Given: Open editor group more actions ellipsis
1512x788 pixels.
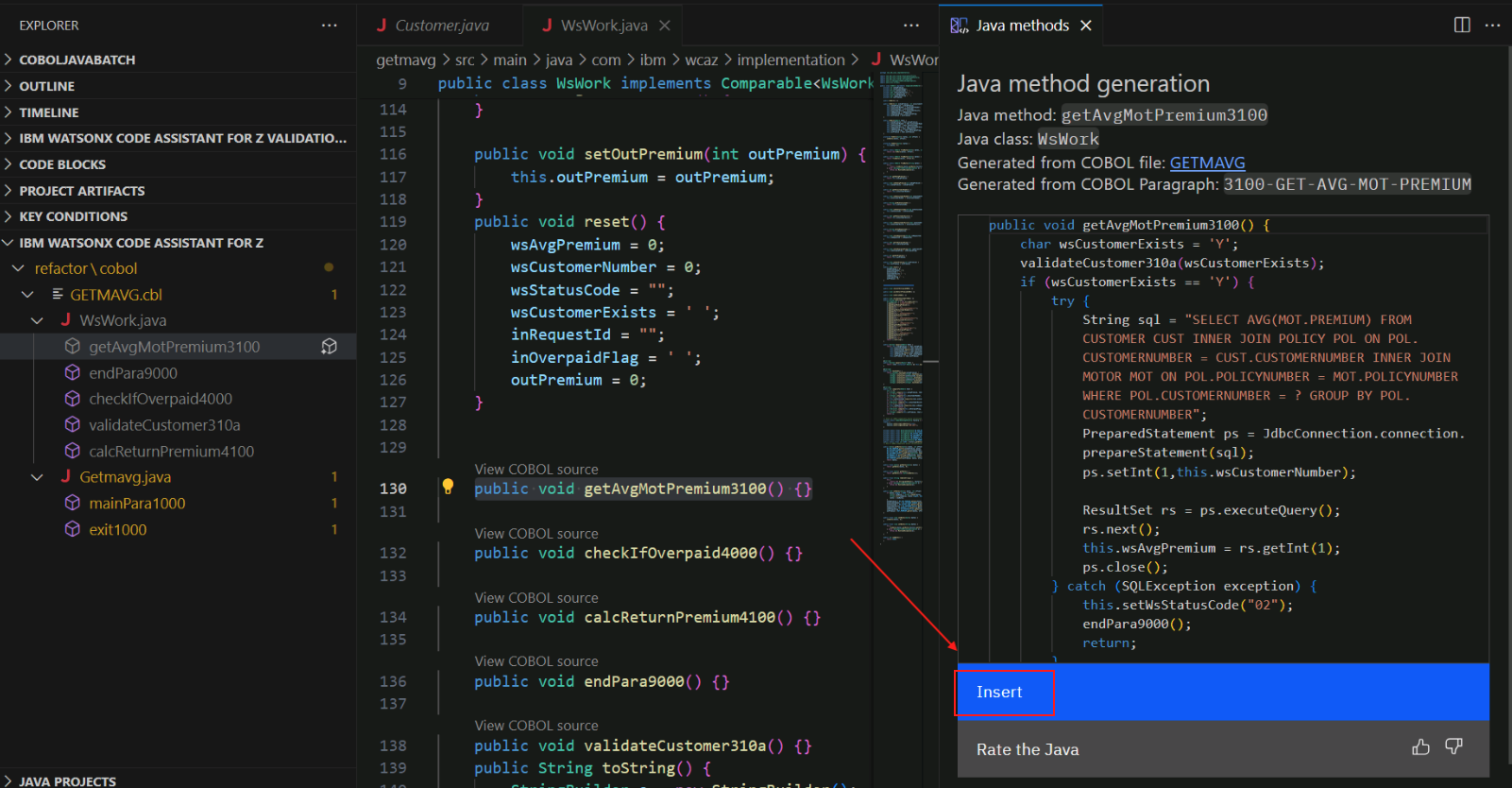Looking at the screenshot, I should [x=910, y=26].
